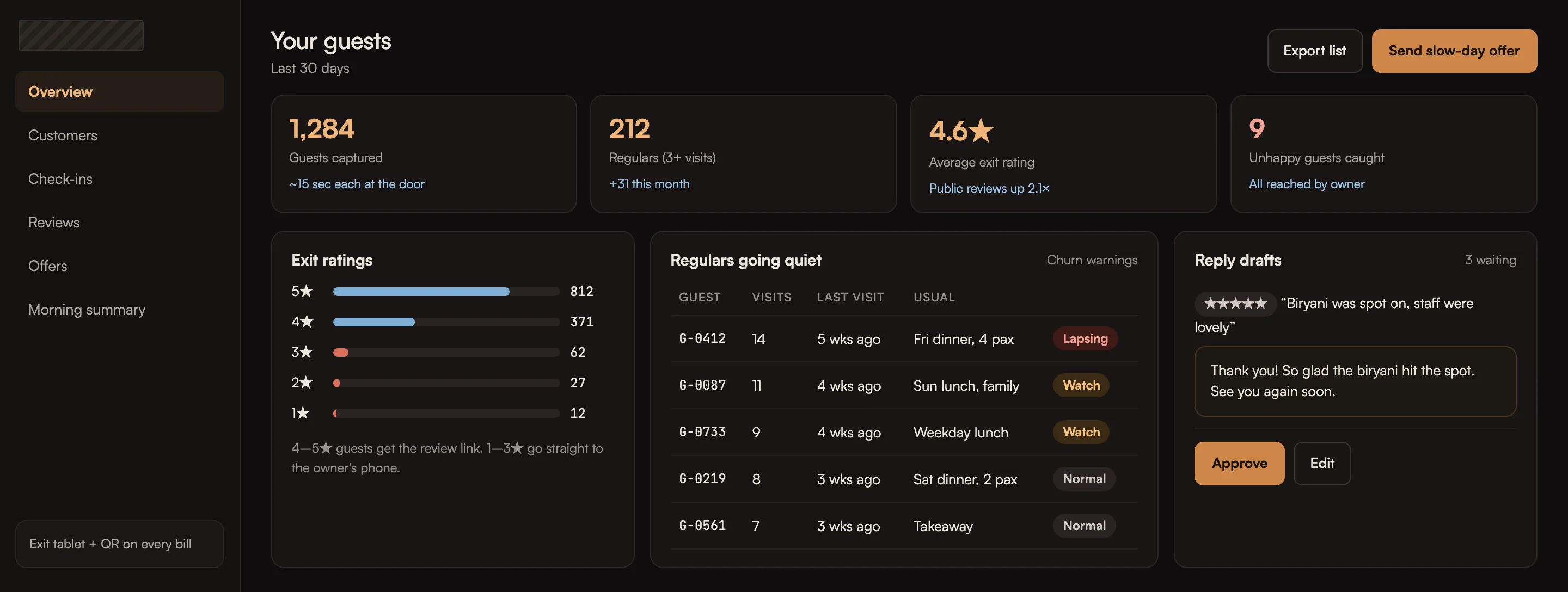
Task: Click the 9 Unhappy guests caught card
Action: pyautogui.click(x=1383, y=154)
